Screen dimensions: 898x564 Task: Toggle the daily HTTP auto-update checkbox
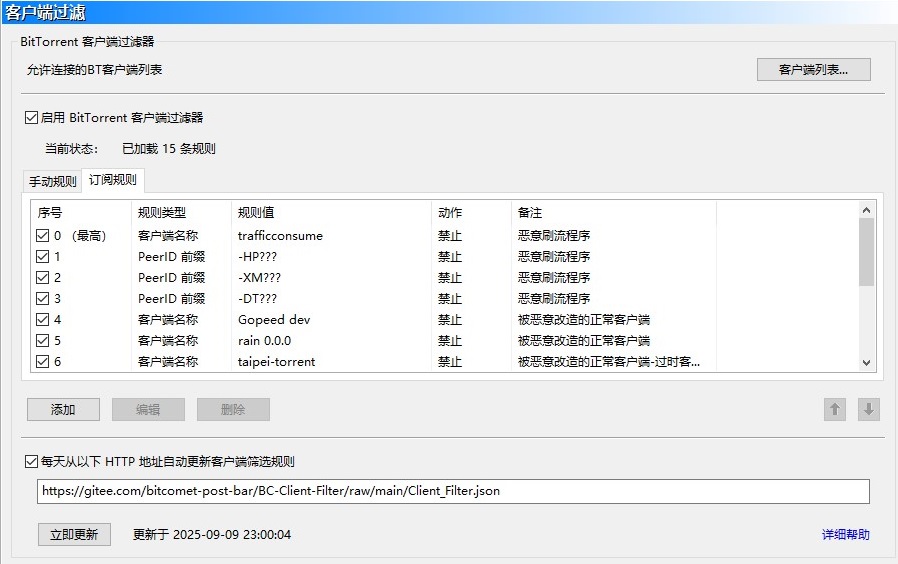32,462
